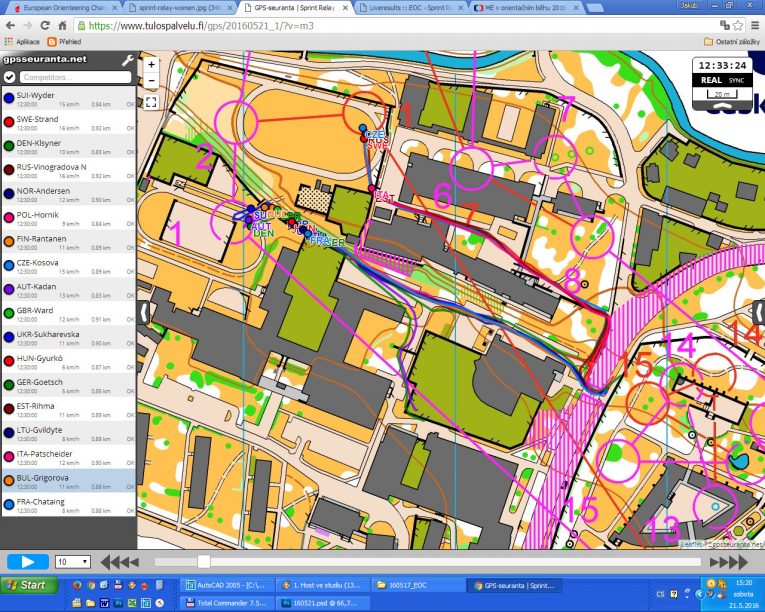Switch to Liveresults EOC tab
The image size is (765, 612).
click(411, 8)
